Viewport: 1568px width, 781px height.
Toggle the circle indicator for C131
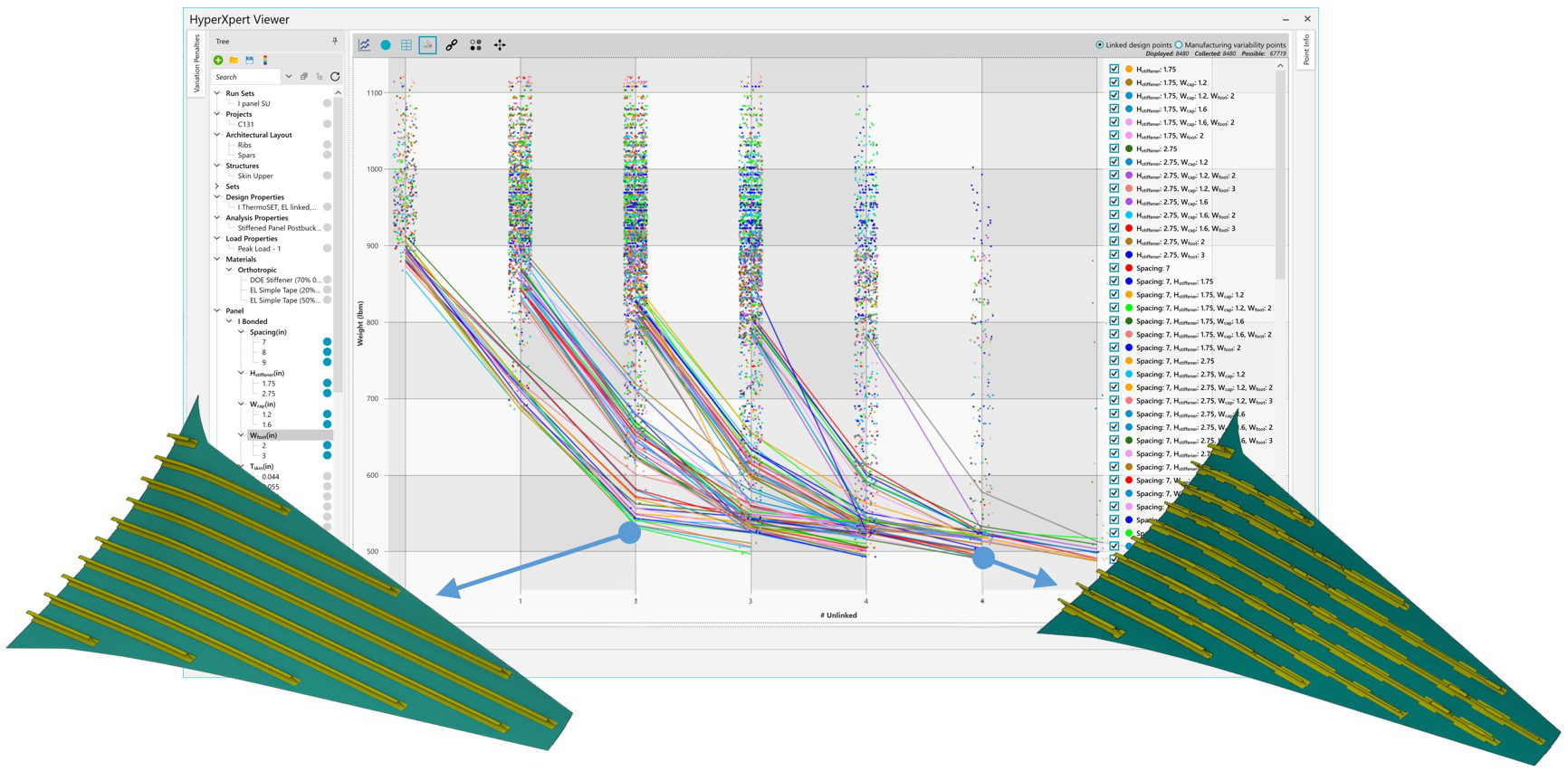pyautogui.click(x=327, y=124)
